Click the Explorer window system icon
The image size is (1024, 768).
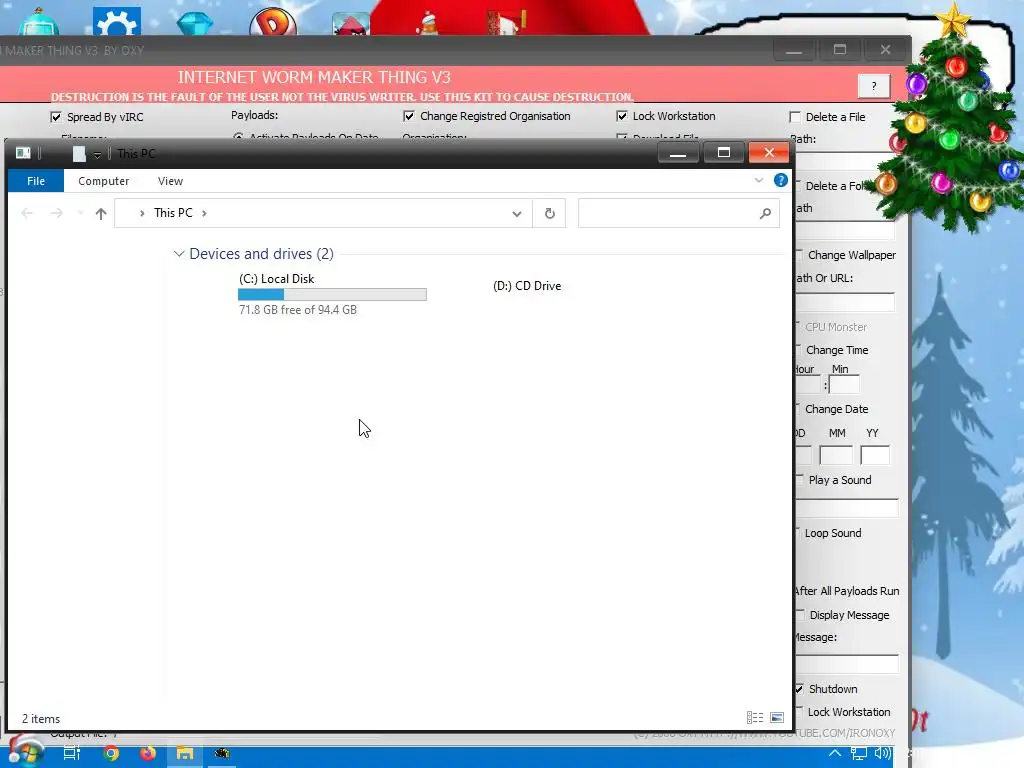point(23,153)
